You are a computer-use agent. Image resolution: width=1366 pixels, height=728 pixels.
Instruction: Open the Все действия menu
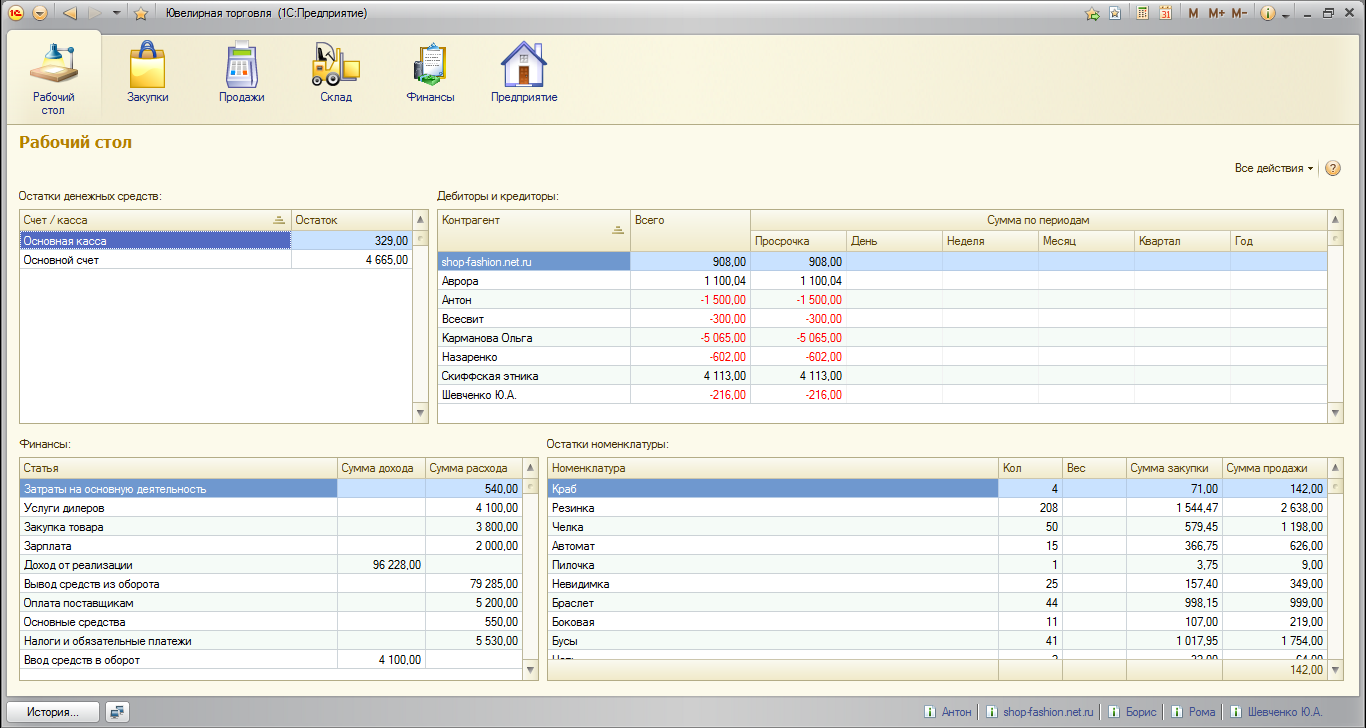[x=1274, y=168]
